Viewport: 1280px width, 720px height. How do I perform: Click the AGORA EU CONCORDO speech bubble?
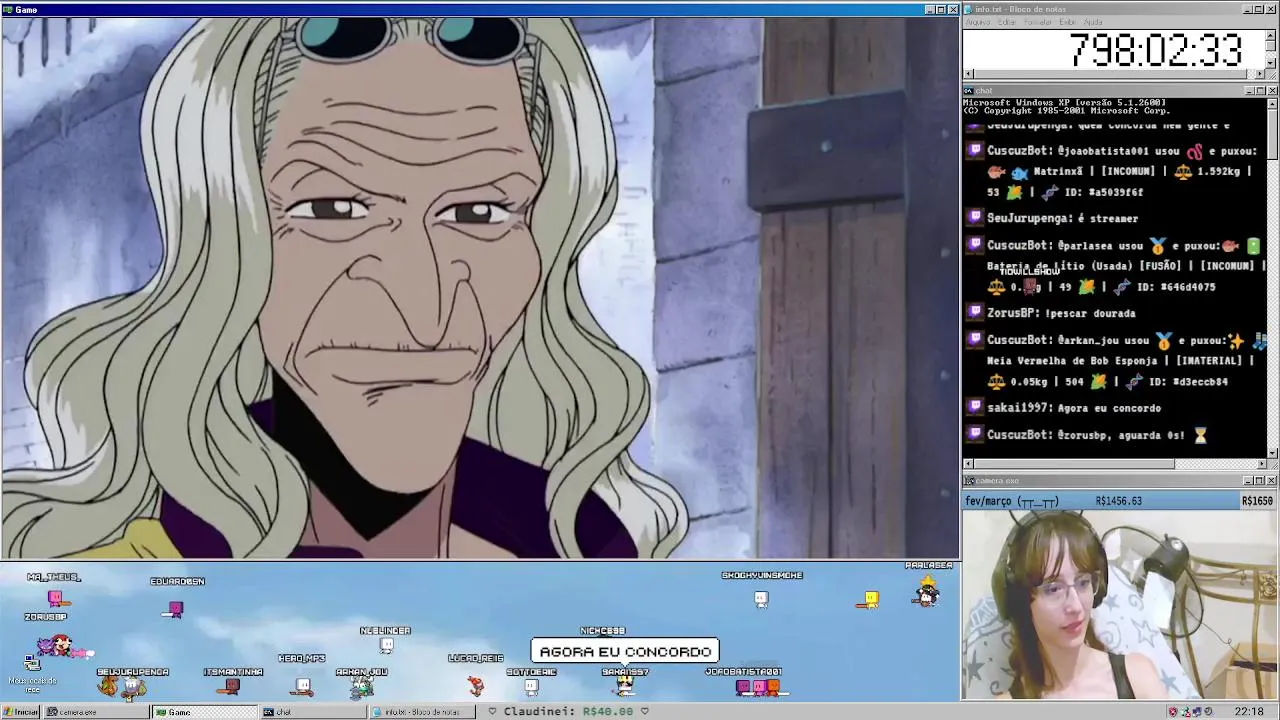(625, 652)
